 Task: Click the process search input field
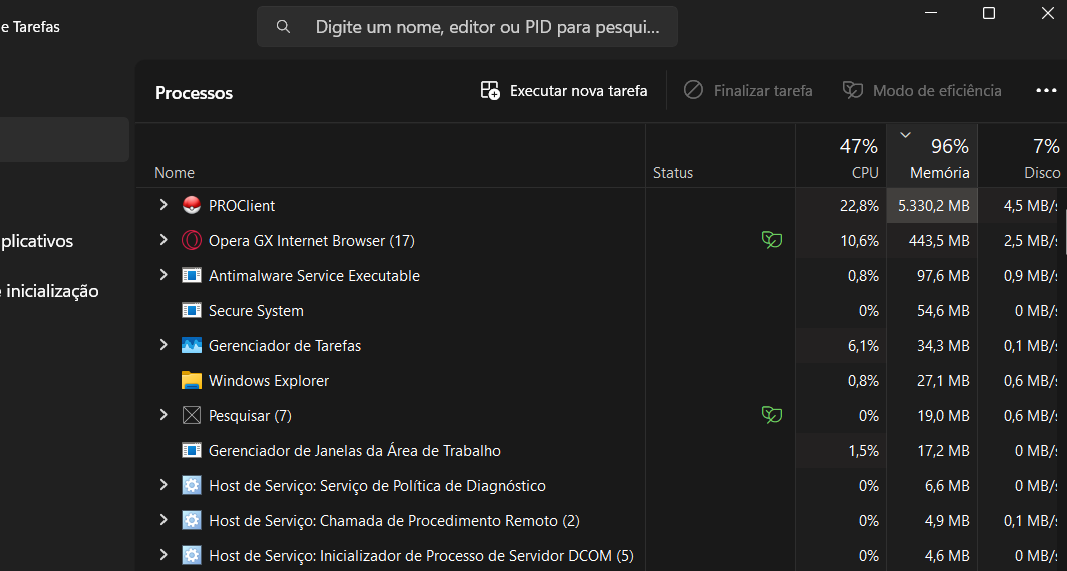click(x=486, y=27)
